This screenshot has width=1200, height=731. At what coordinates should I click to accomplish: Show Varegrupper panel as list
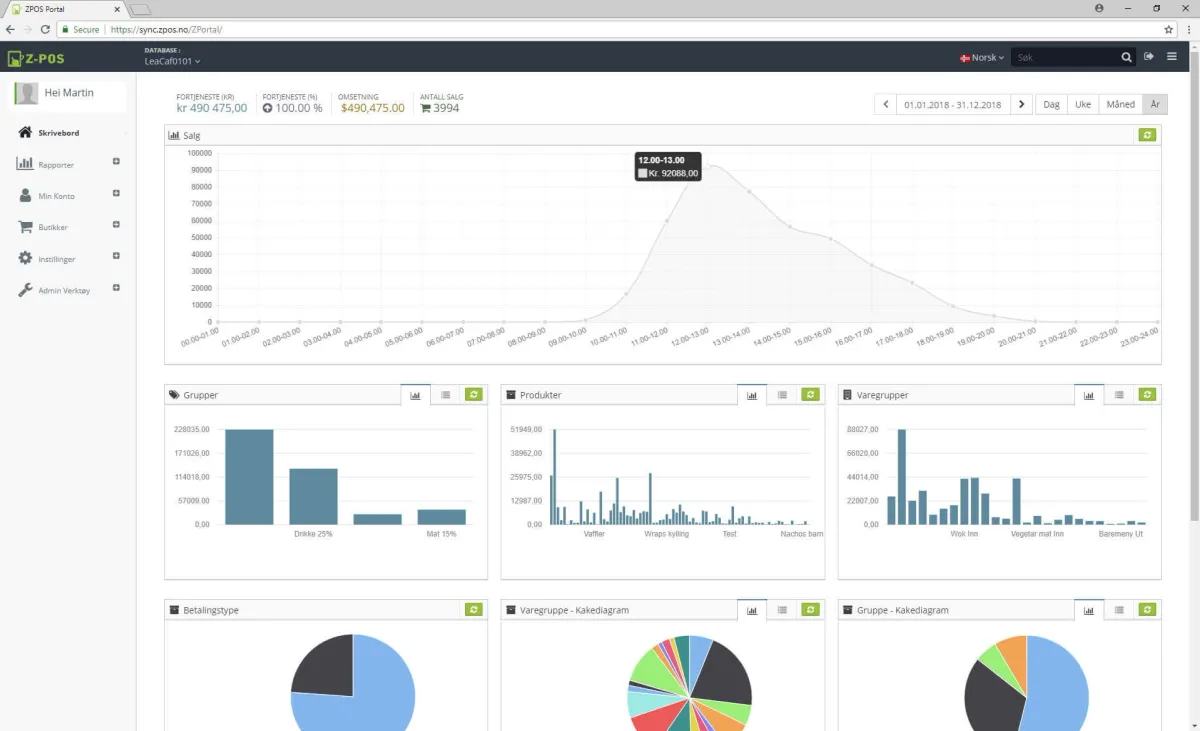point(1119,395)
